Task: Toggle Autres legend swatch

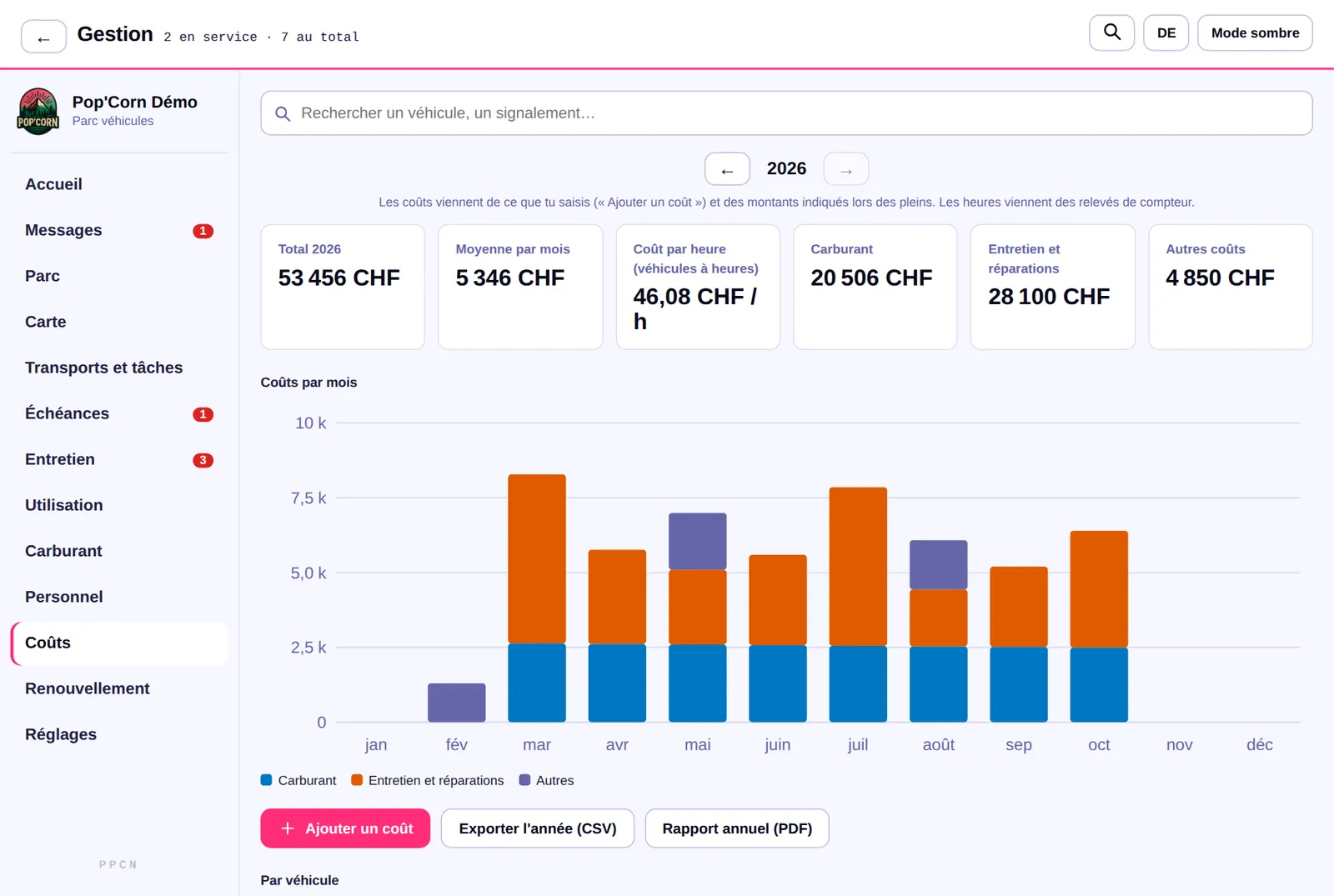Action: point(524,780)
